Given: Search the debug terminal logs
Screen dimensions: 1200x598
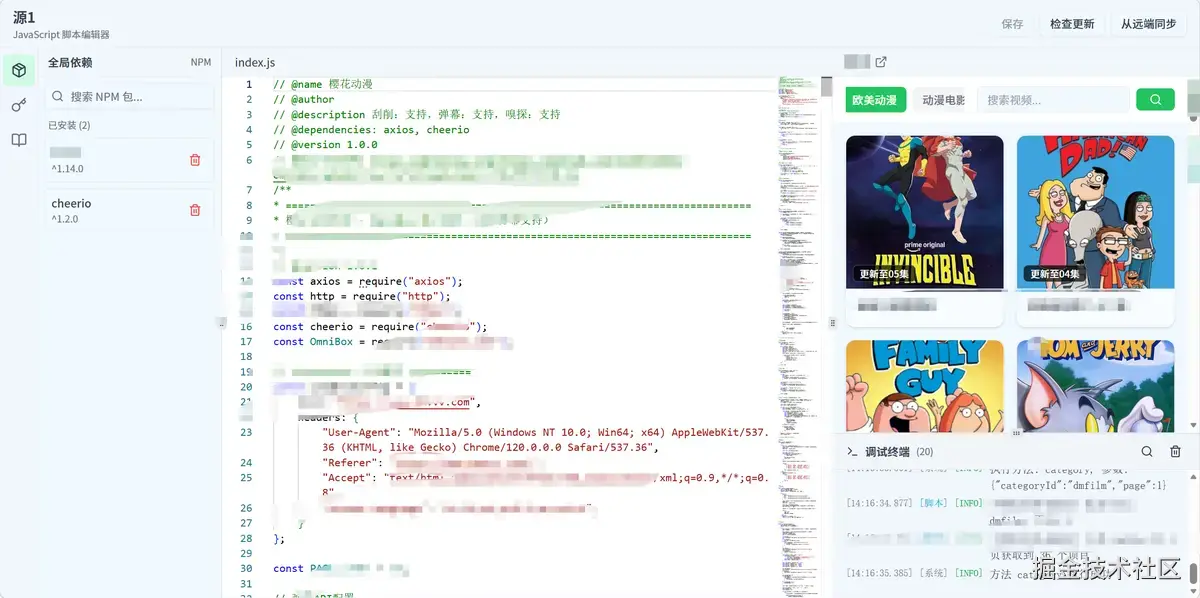Looking at the screenshot, I should coord(1147,452).
